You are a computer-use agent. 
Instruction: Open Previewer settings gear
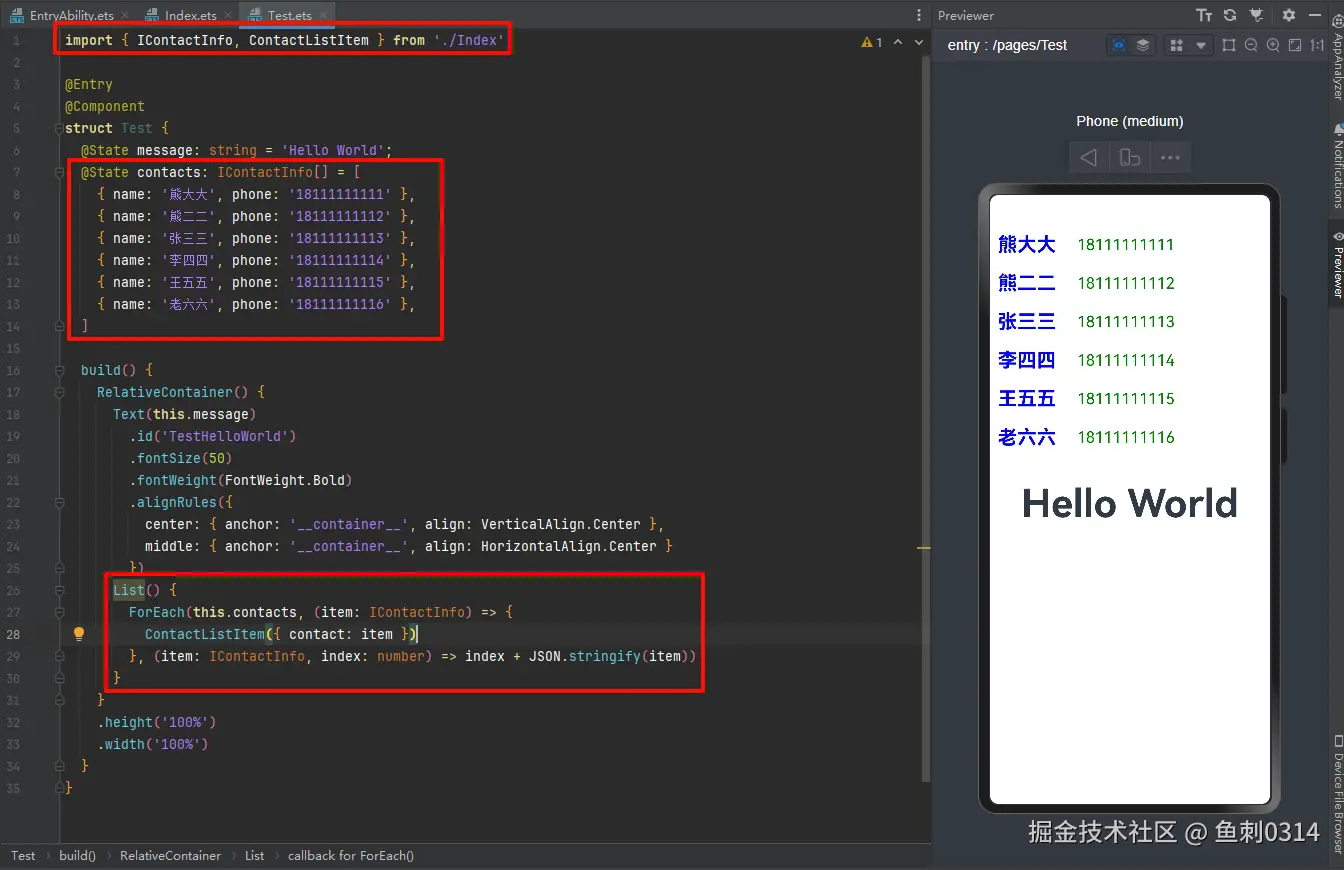[1289, 15]
